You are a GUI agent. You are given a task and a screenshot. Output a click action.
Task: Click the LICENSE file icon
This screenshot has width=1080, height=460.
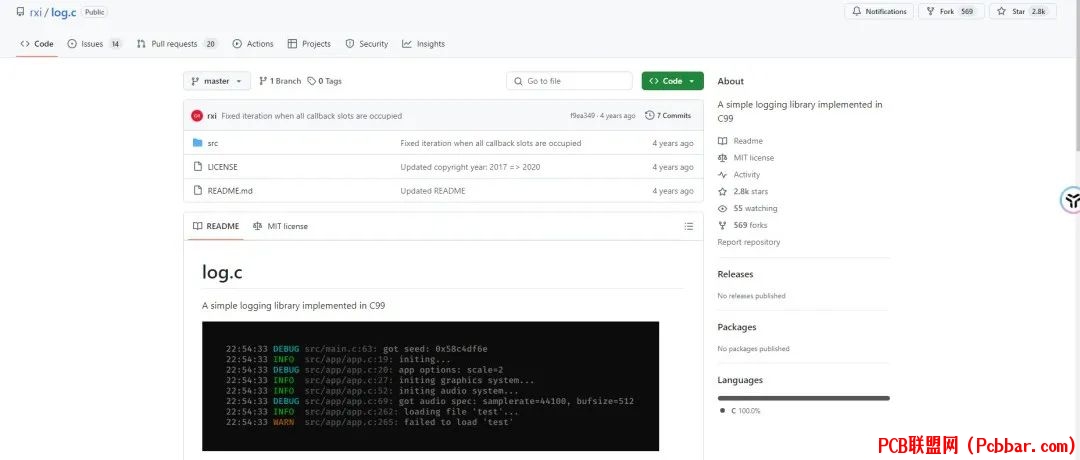pos(198,167)
